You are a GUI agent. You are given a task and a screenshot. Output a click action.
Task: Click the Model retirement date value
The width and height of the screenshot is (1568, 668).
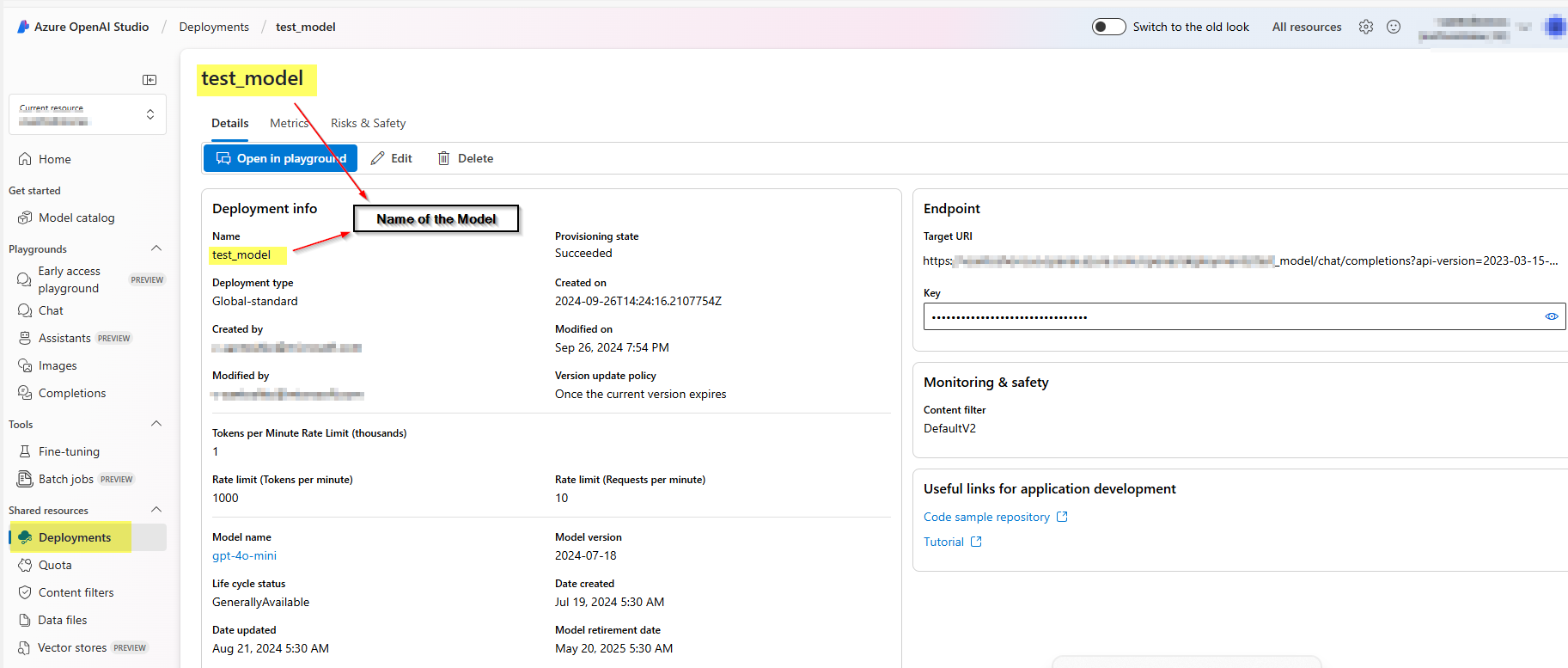tap(614, 649)
